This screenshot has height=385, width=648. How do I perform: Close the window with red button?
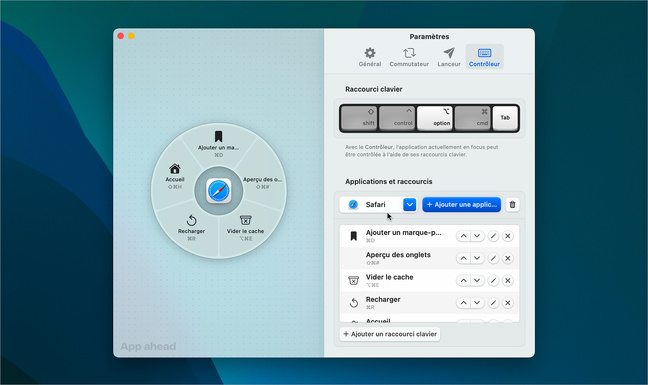pos(121,36)
